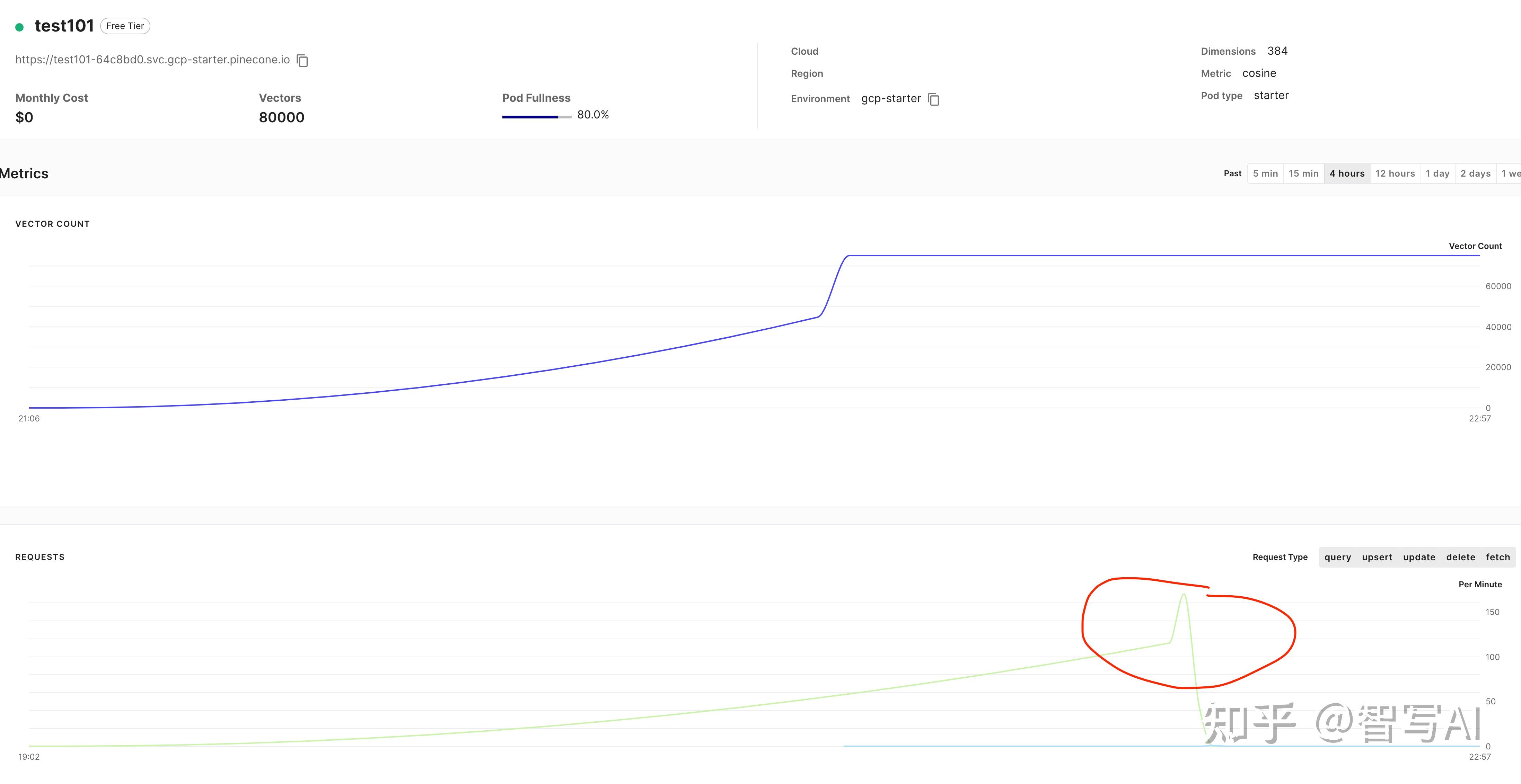Screen dimensions: 1521x784
Task: Click the requests spike peak on chart
Action: point(1183,595)
